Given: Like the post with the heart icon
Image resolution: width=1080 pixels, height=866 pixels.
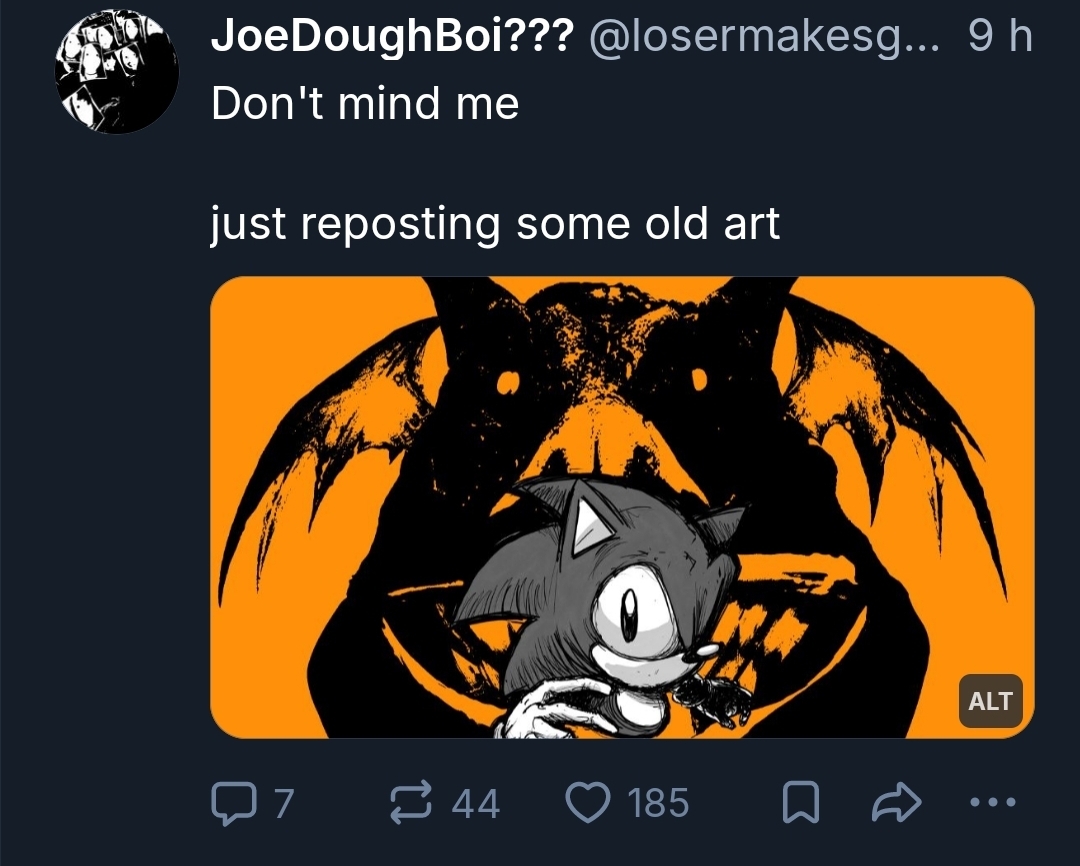Looking at the screenshot, I should coord(589,802).
